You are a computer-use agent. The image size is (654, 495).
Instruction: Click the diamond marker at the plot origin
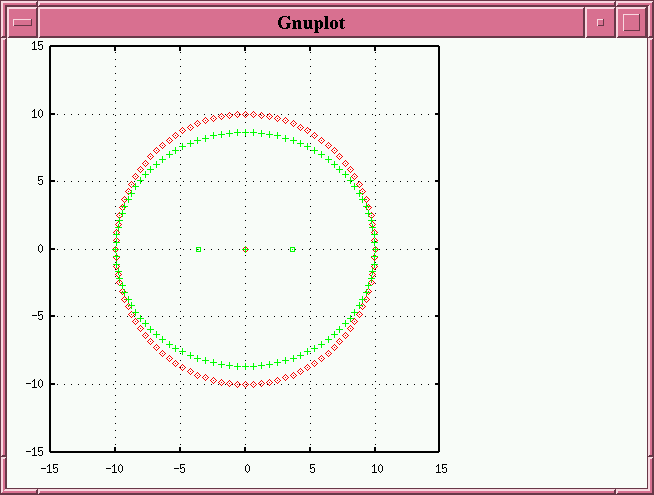click(x=246, y=249)
